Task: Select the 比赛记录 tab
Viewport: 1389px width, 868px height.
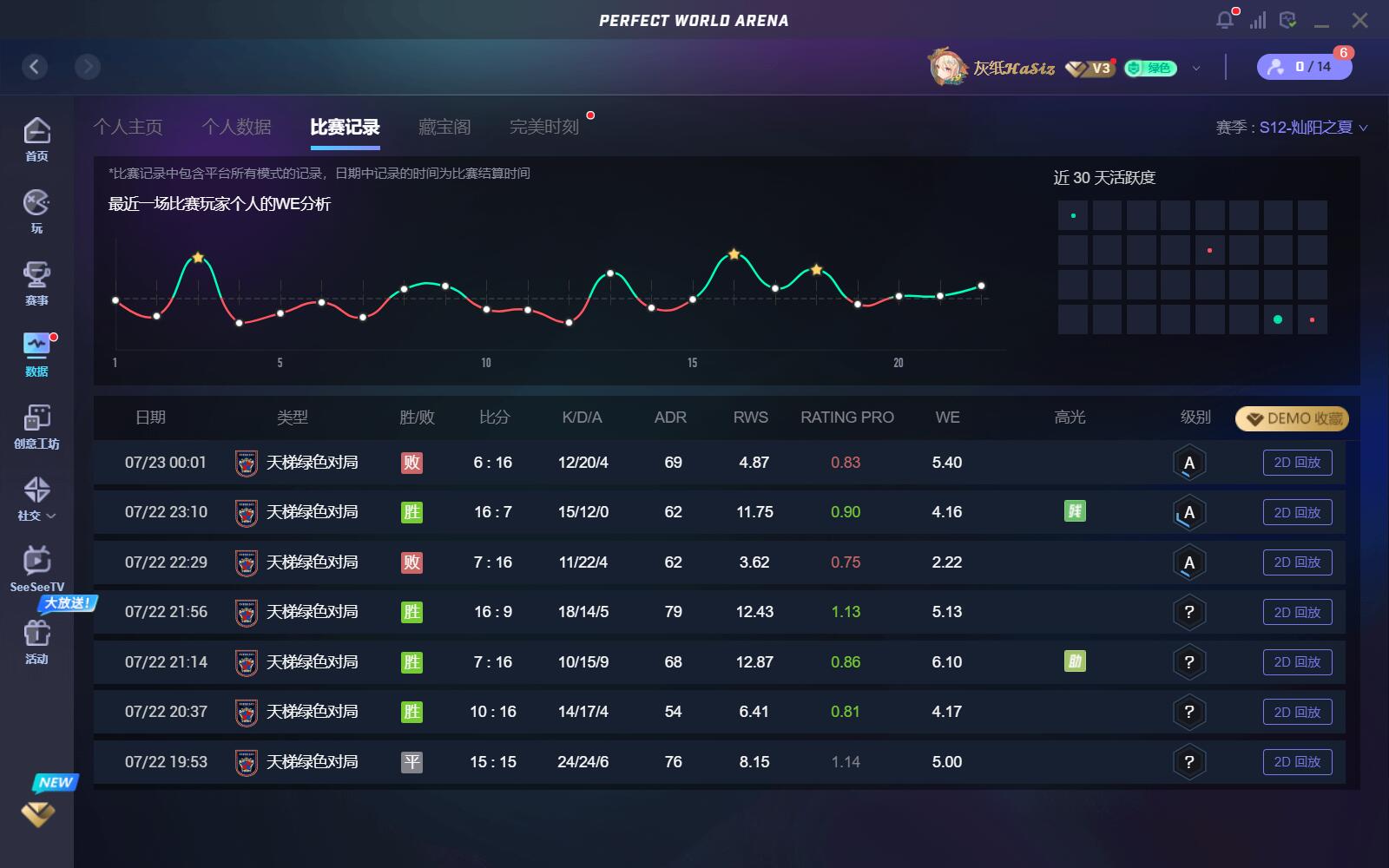Action: coord(345,127)
